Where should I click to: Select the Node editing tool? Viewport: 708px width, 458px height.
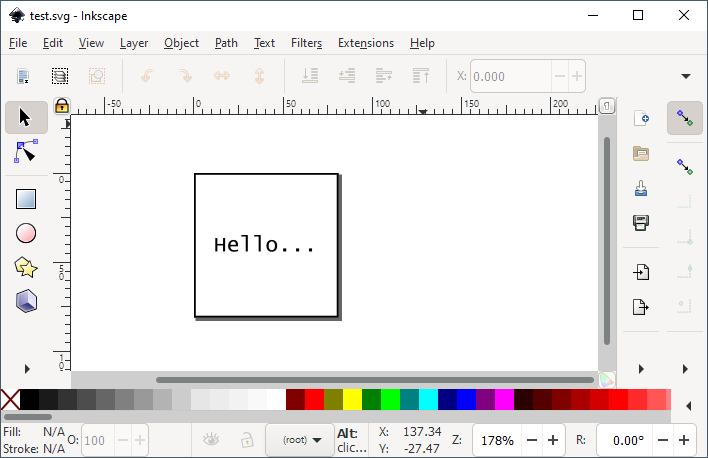[x=26, y=151]
